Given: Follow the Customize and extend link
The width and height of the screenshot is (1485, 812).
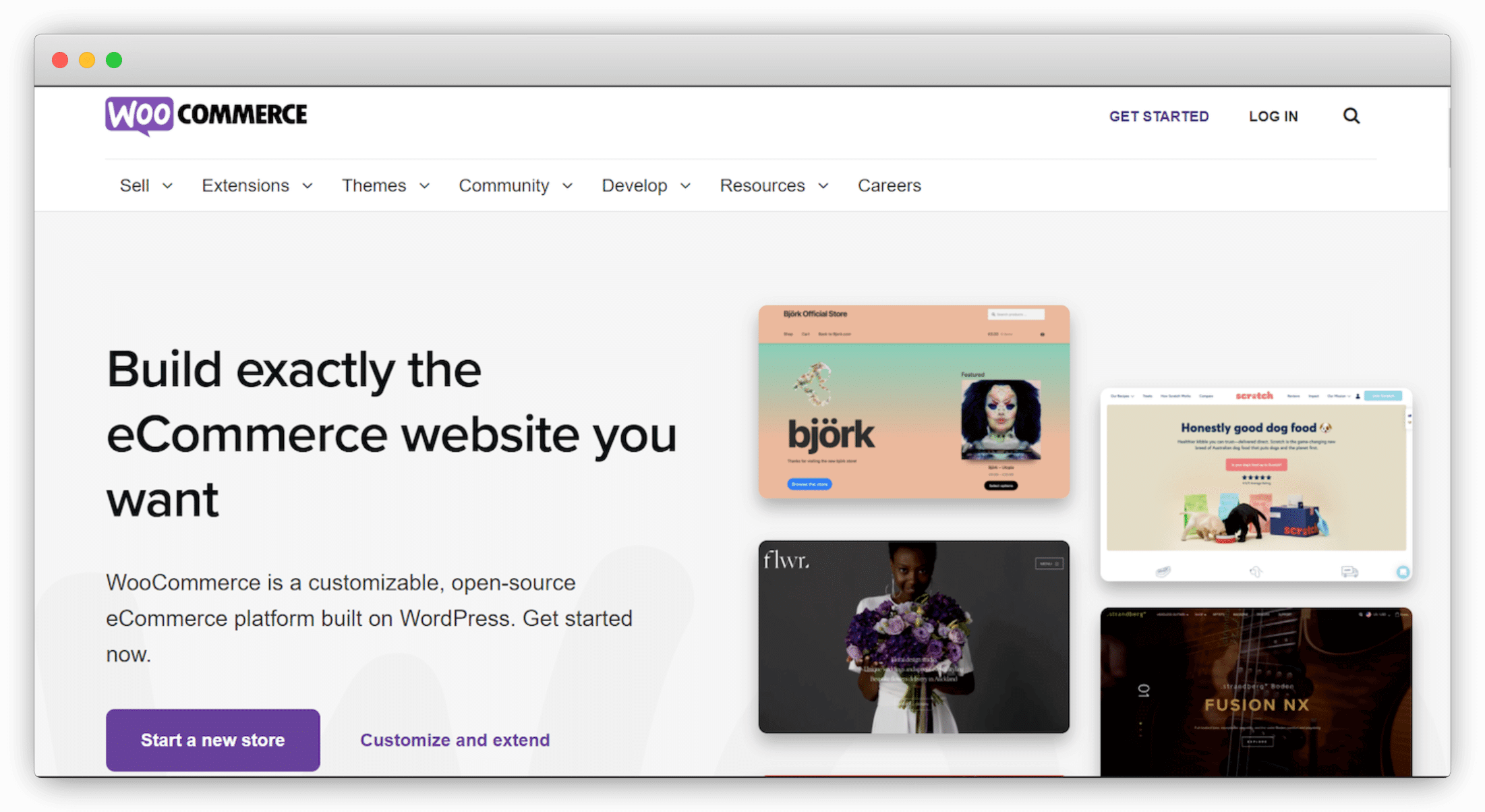Looking at the screenshot, I should point(455,740).
